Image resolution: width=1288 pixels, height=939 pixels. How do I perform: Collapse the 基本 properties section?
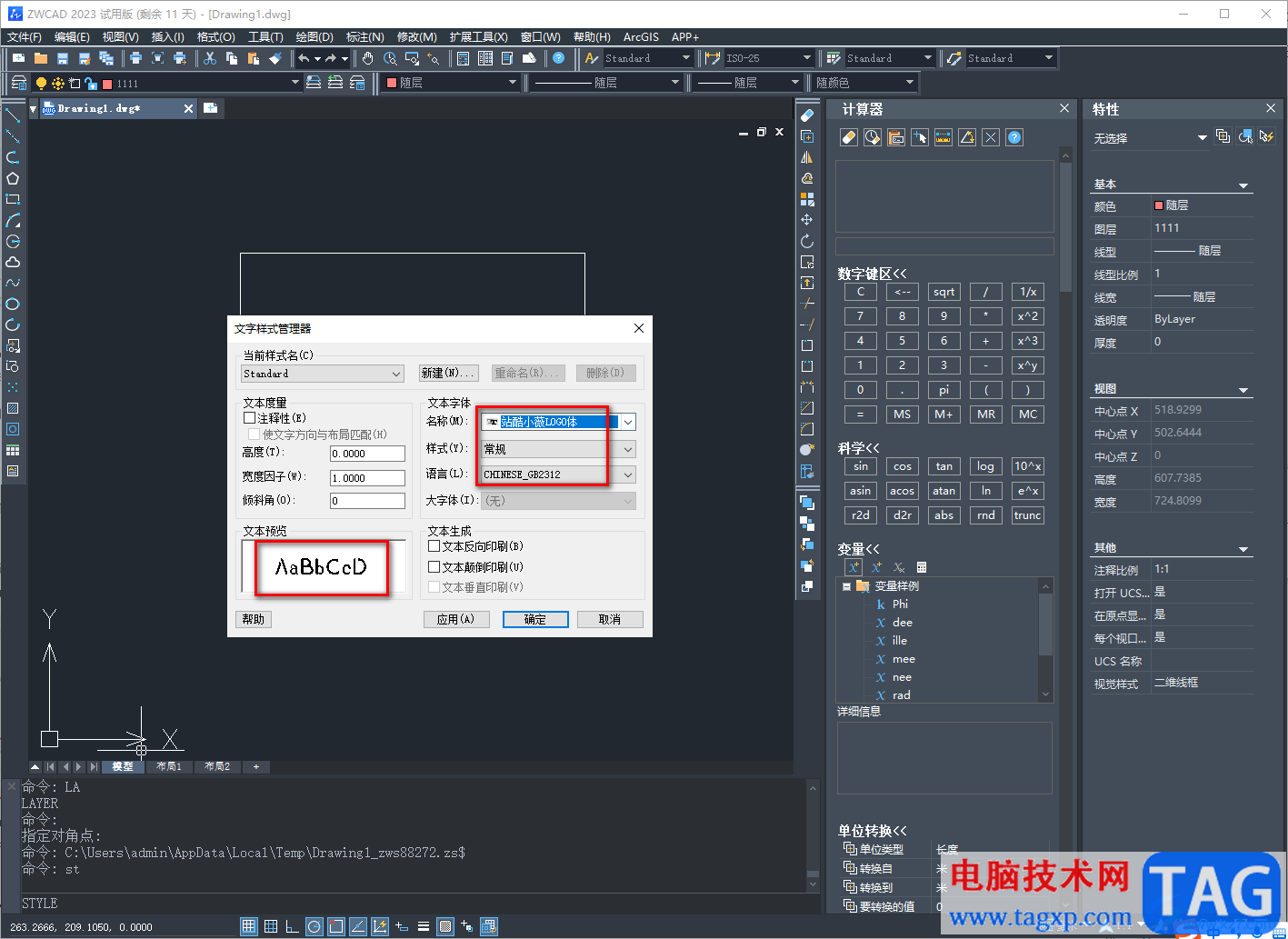[1243, 185]
